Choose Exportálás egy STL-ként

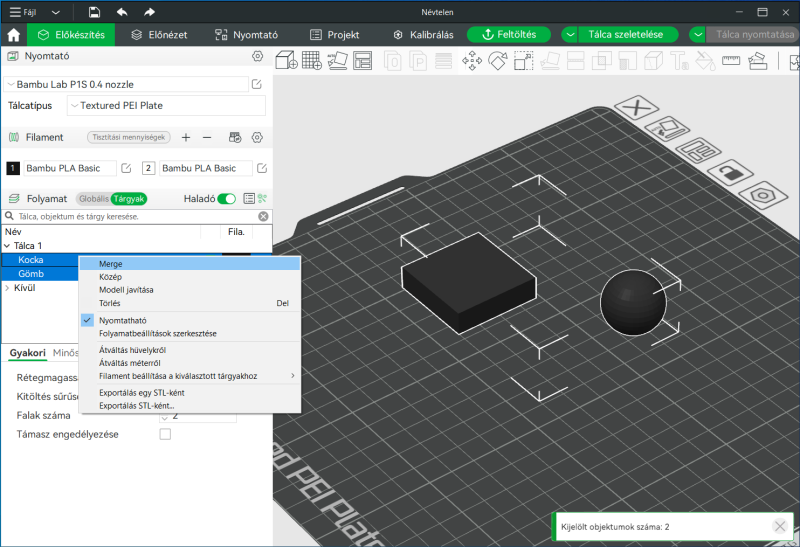tap(190, 393)
